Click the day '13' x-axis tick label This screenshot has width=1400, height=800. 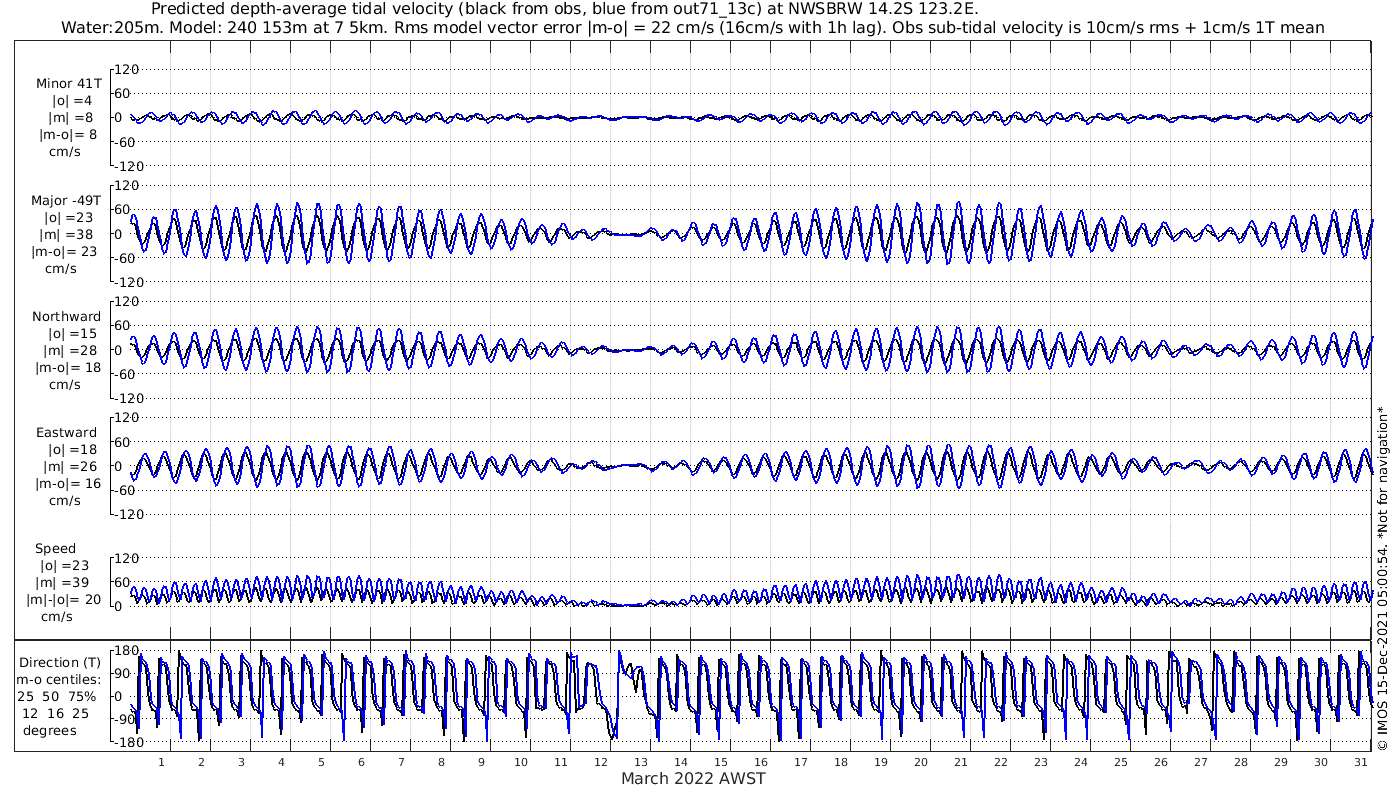[641, 762]
